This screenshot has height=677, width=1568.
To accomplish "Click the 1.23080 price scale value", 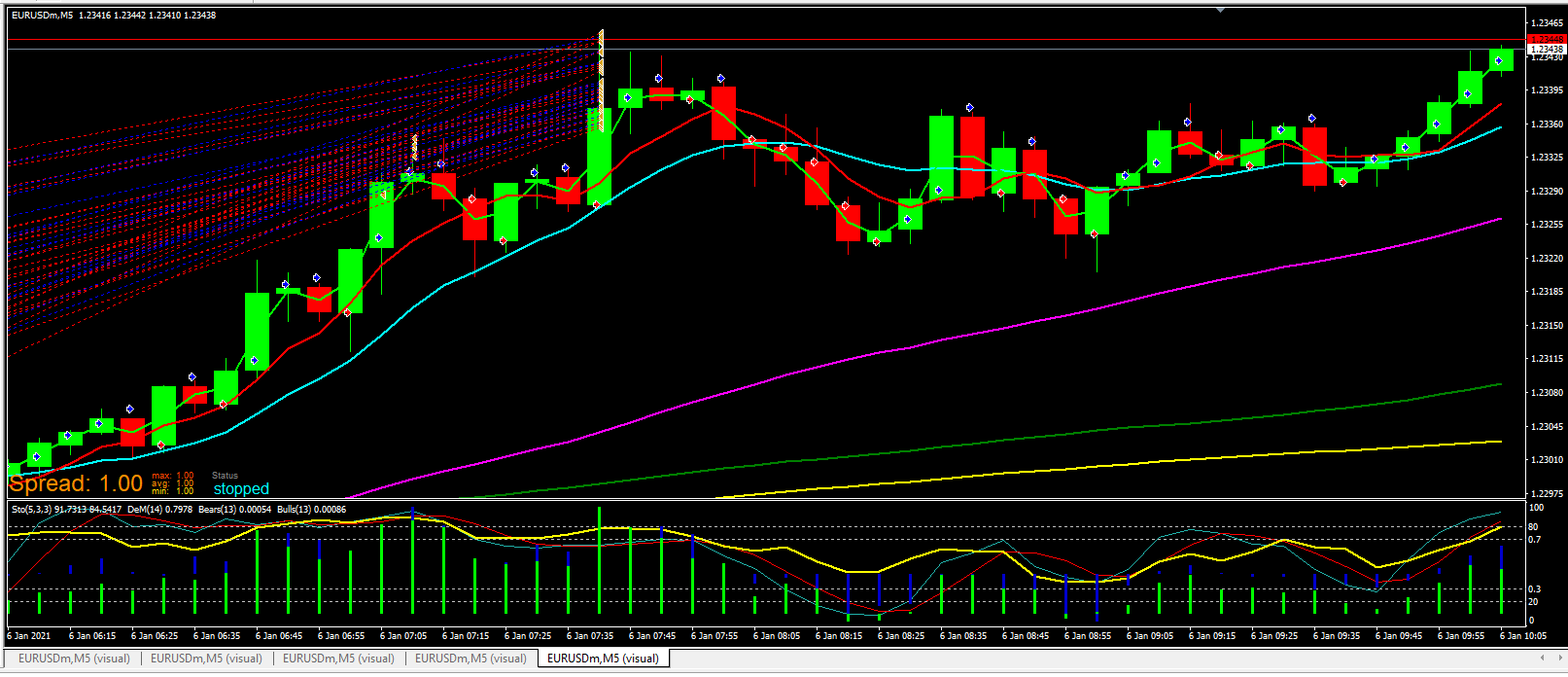I will pos(1547,393).
